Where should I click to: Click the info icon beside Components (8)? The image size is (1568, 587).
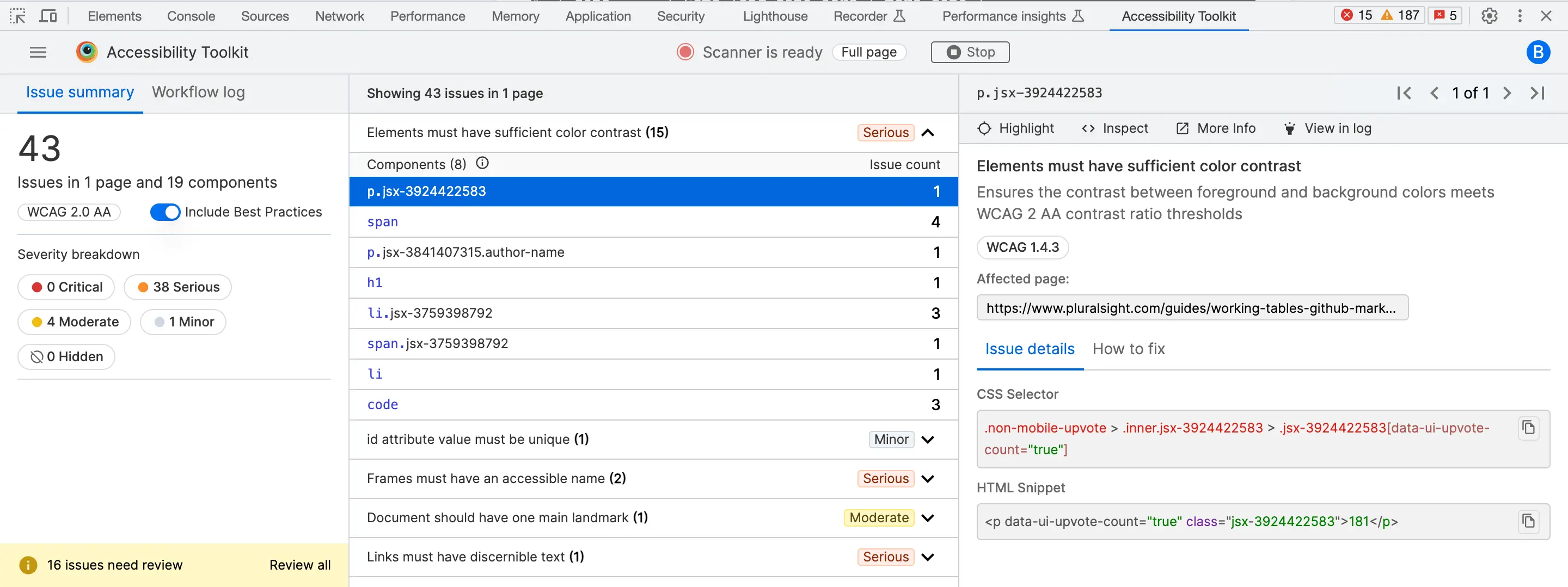(482, 163)
